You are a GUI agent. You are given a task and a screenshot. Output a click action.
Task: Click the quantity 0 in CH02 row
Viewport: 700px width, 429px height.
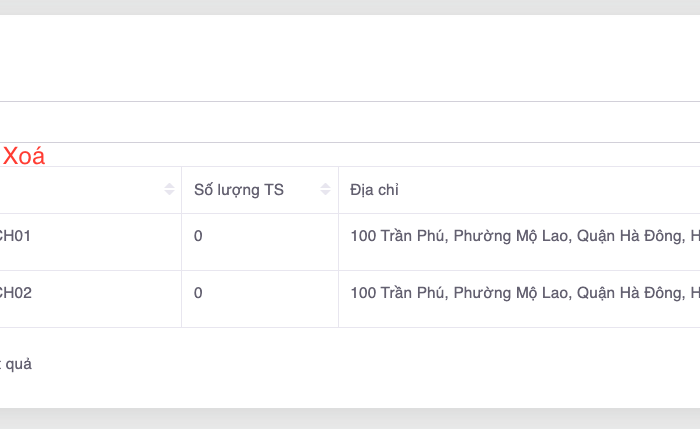coord(198,293)
